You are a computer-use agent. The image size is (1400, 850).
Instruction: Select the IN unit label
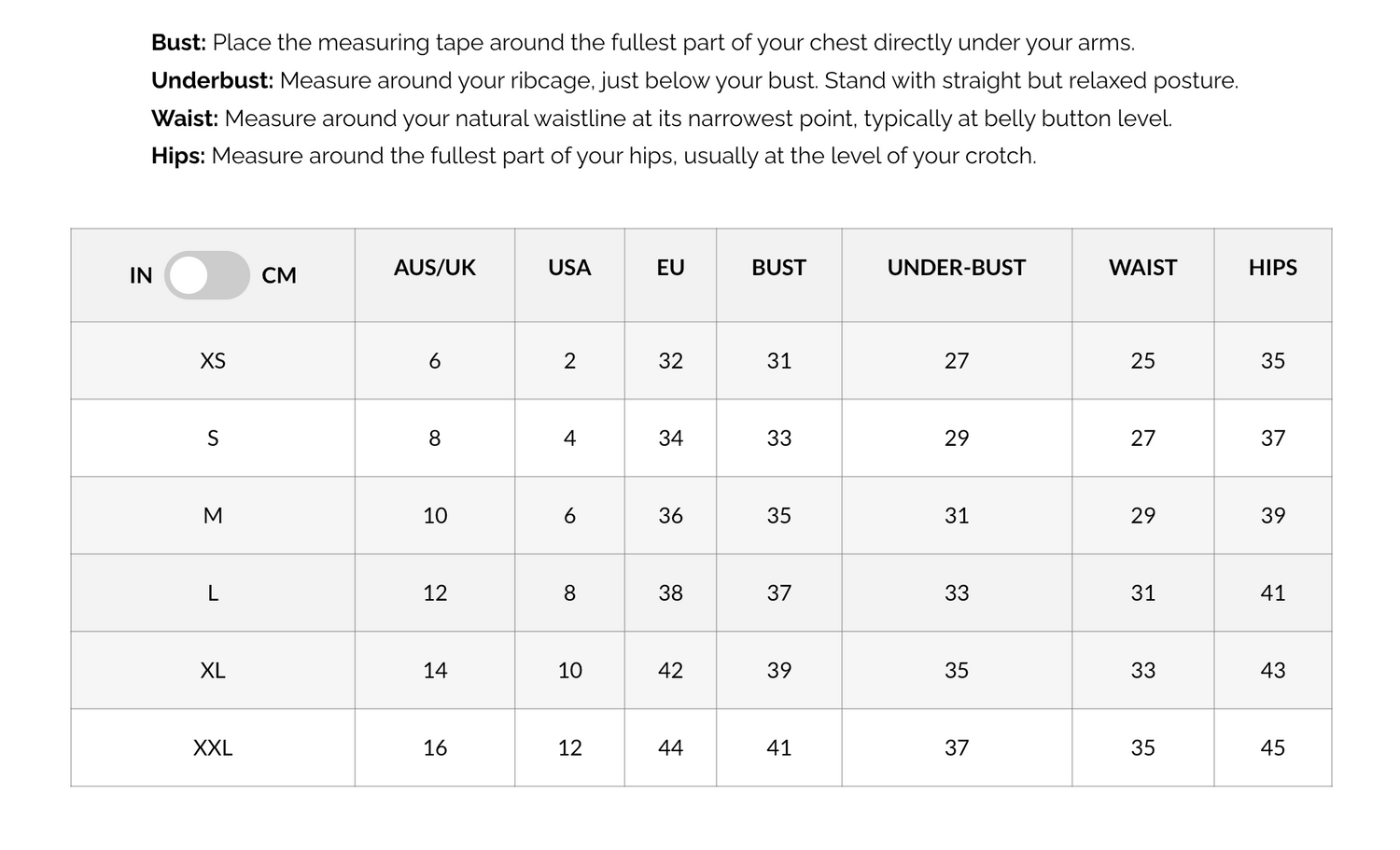pyautogui.click(x=141, y=275)
